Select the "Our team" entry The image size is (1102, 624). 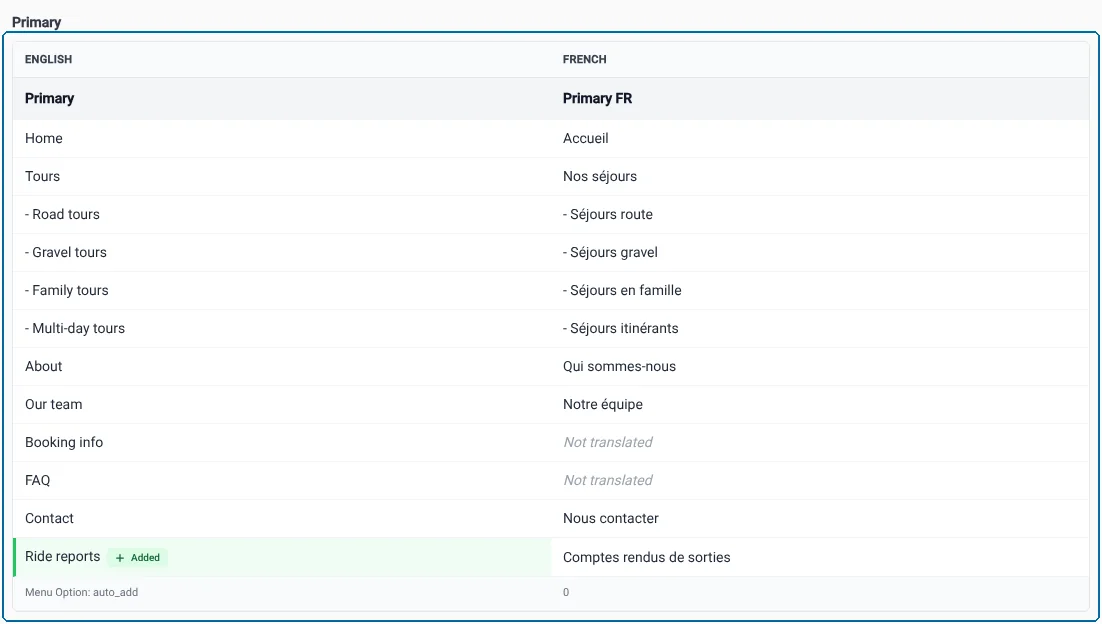pyautogui.click(x=53, y=404)
